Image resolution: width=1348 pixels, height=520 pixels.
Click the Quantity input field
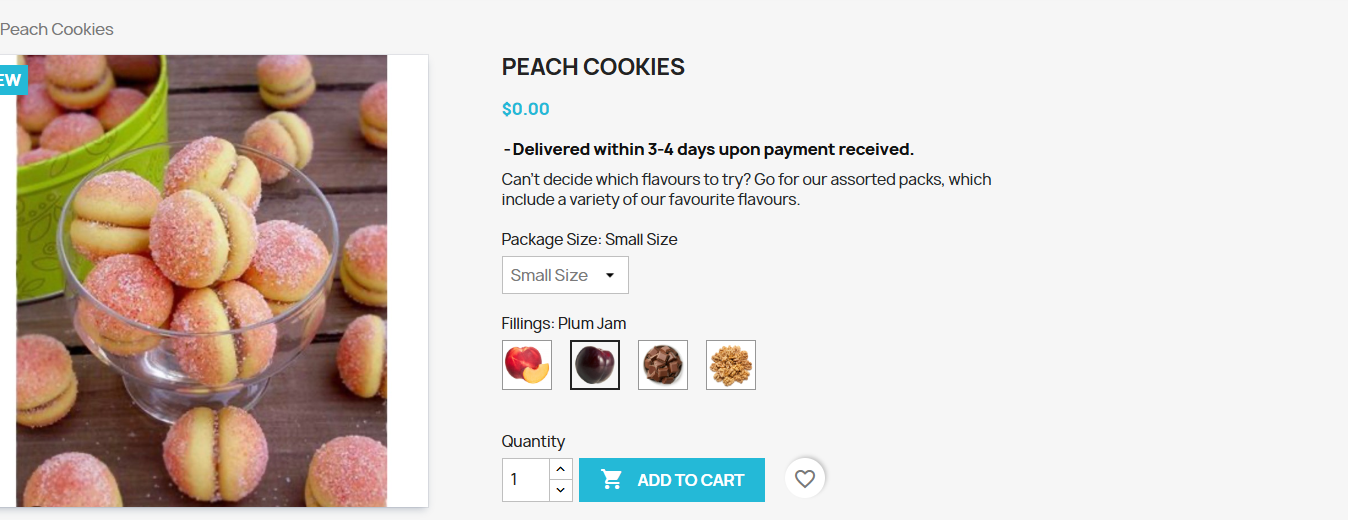(x=525, y=480)
